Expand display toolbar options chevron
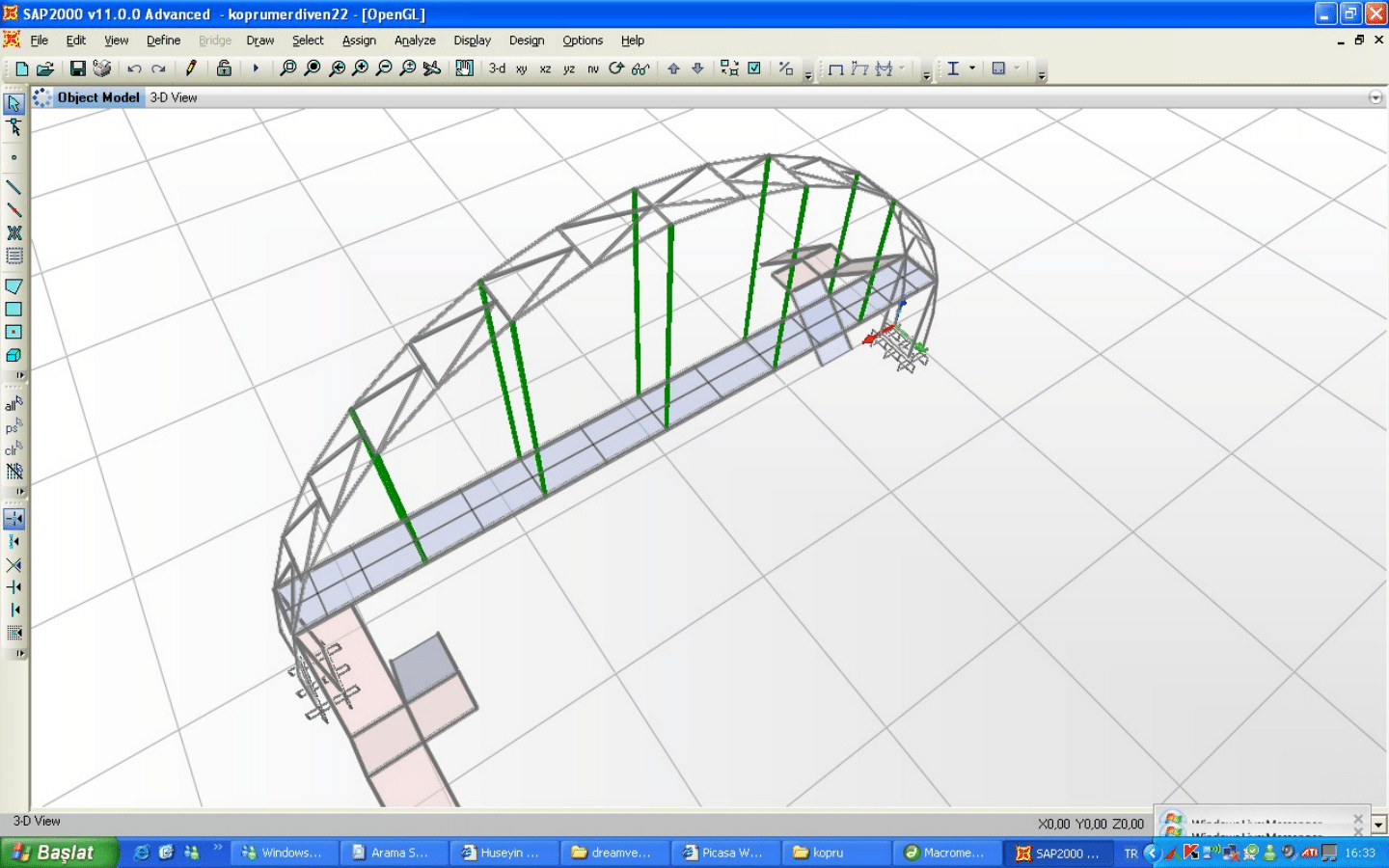Image resolution: width=1389 pixels, height=868 pixels. (x=926, y=74)
